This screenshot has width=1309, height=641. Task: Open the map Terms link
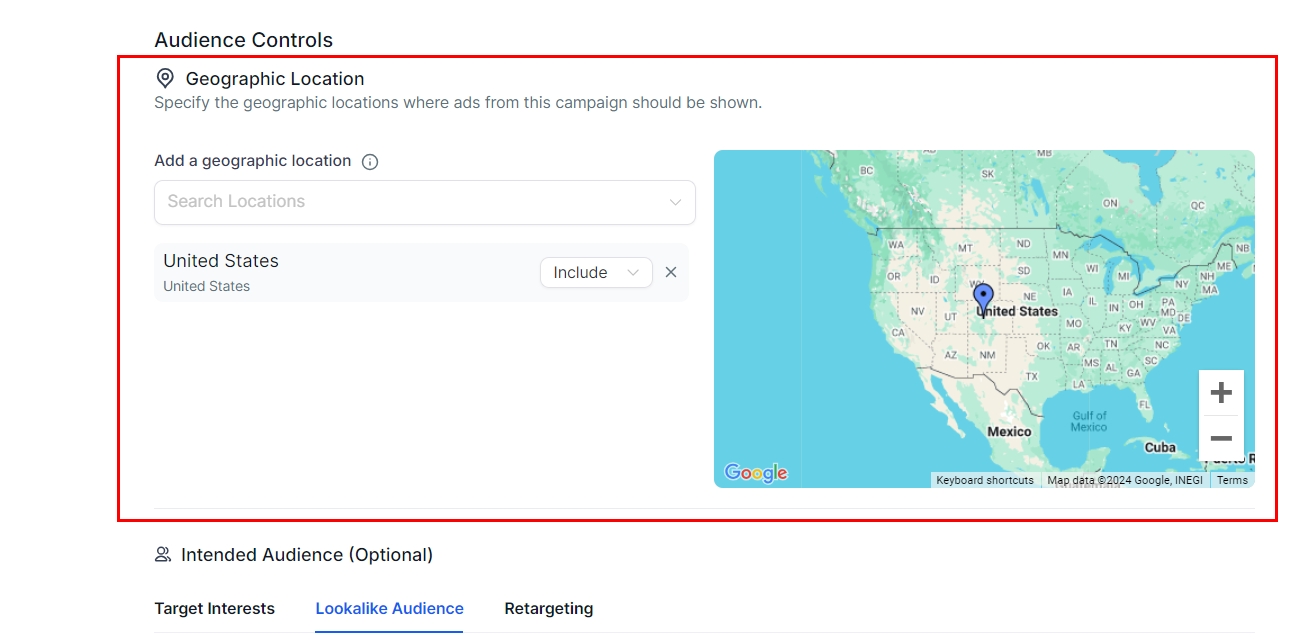click(x=1232, y=480)
